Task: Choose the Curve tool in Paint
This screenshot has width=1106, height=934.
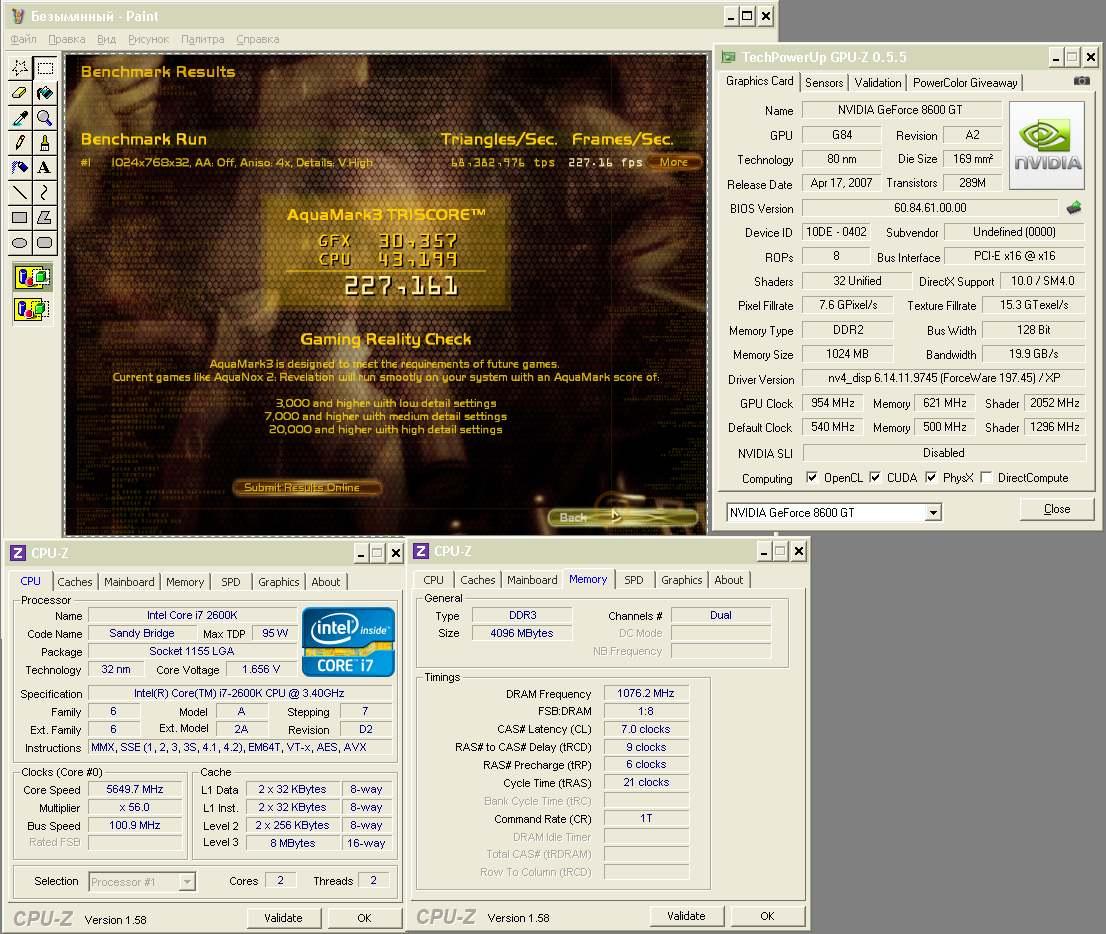Action: [45, 192]
